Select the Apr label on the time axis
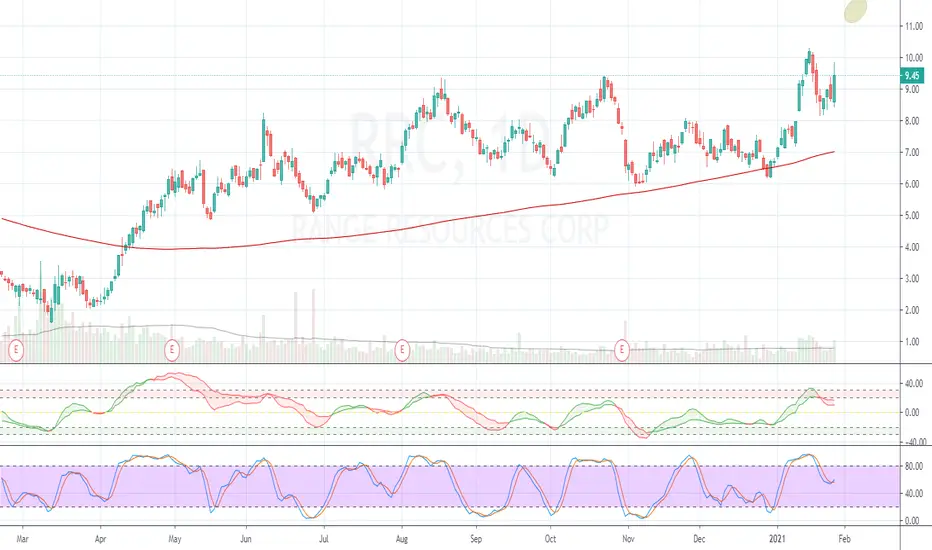 (x=100, y=539)
